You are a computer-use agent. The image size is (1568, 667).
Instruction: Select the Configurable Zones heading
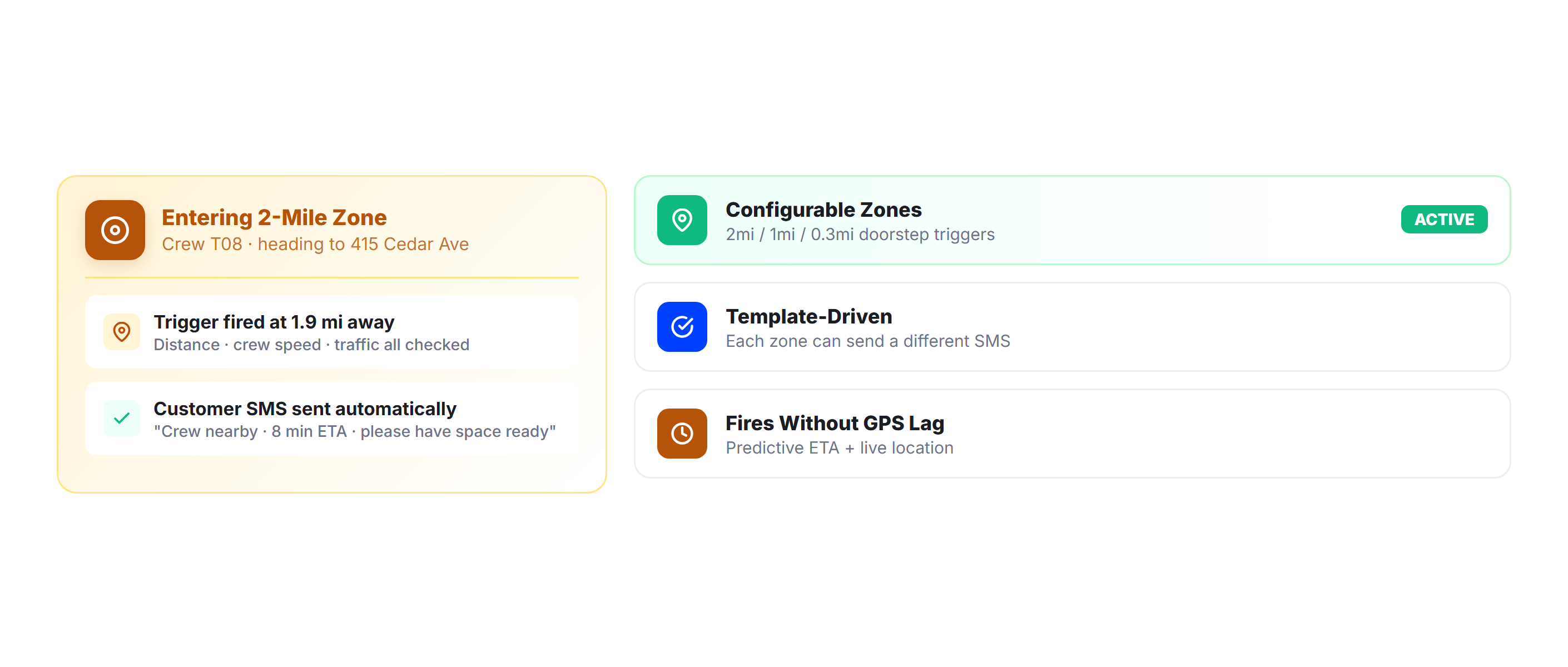(x=823, y=210)
